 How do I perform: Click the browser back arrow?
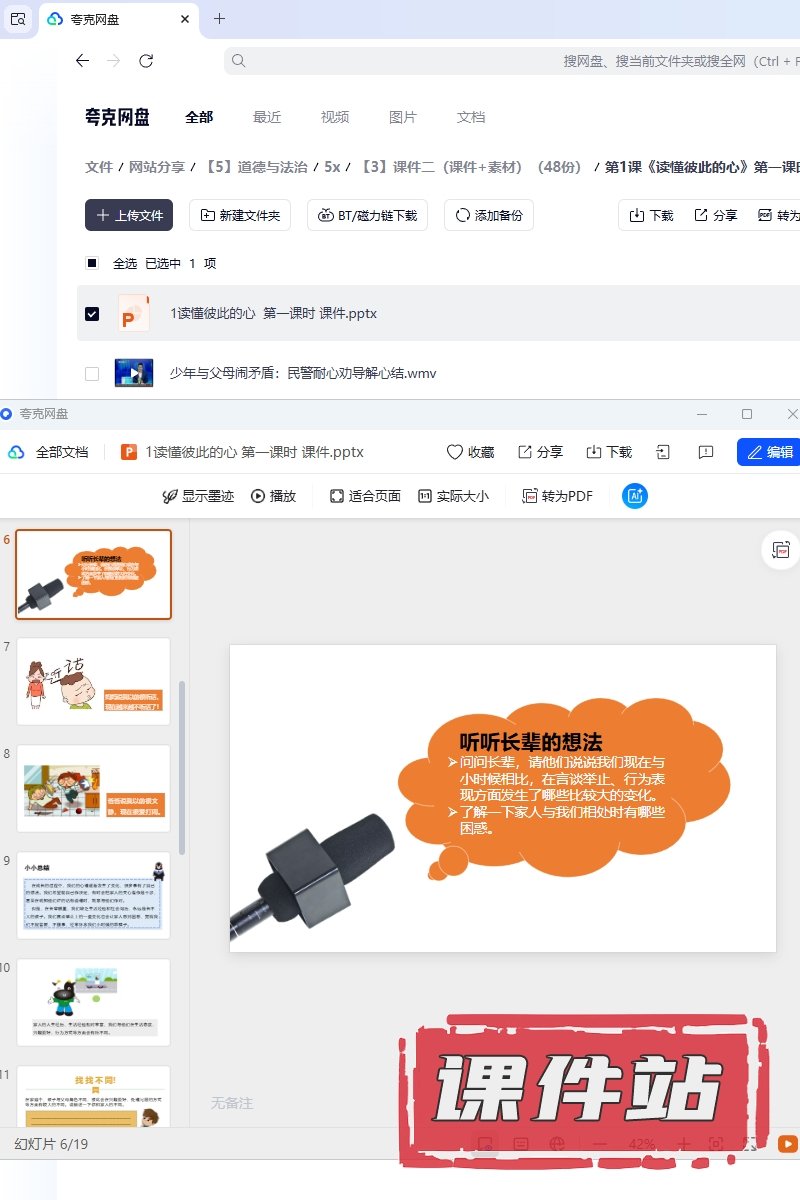83,61
